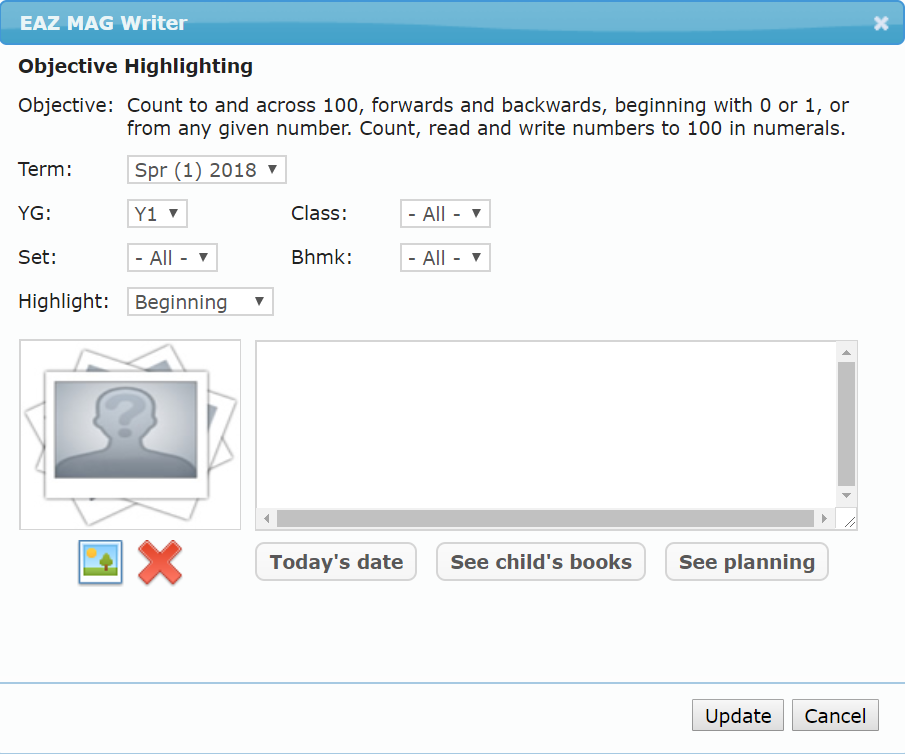Click the text area scroll up arrow
This screenshot has height=754, width=905.
click(847, 352)
